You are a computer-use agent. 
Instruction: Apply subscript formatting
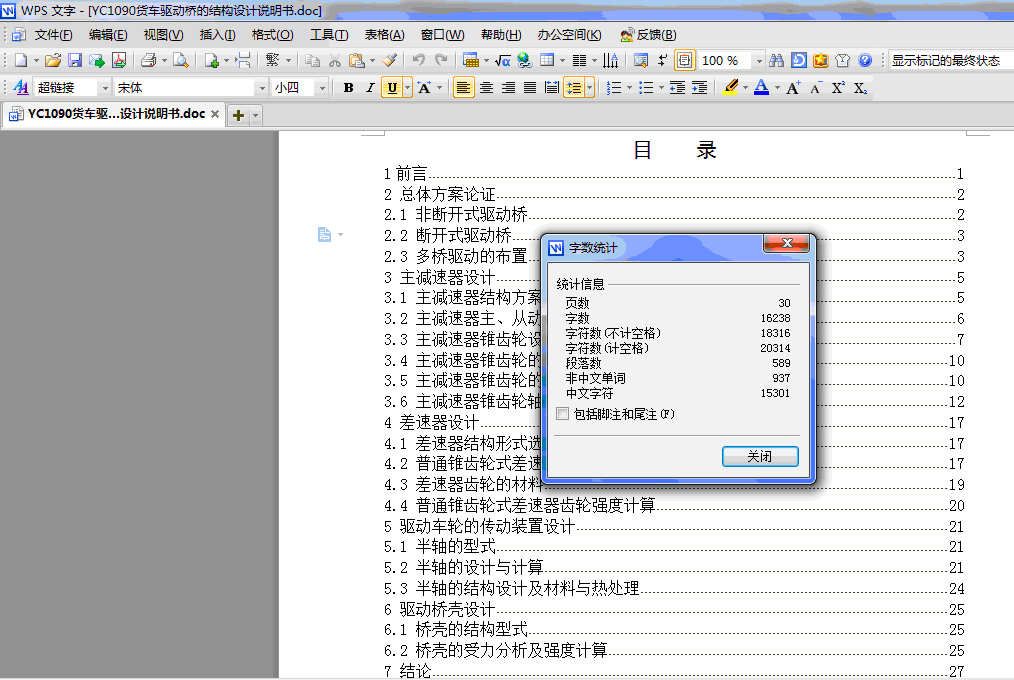pyautogui.click(x=859, y=88)
